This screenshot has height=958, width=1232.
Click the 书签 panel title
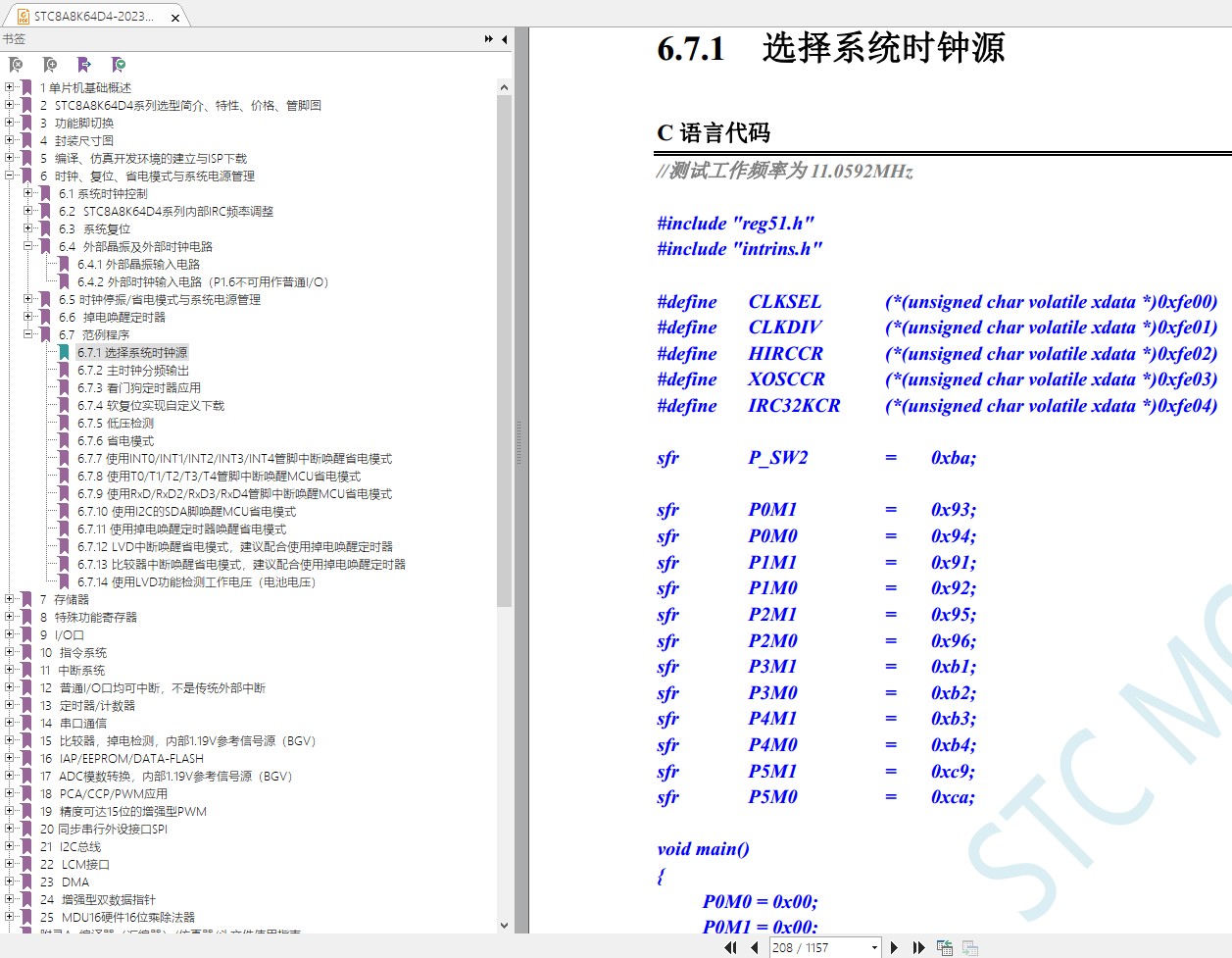pyautogui.click(x=14, y=39)
